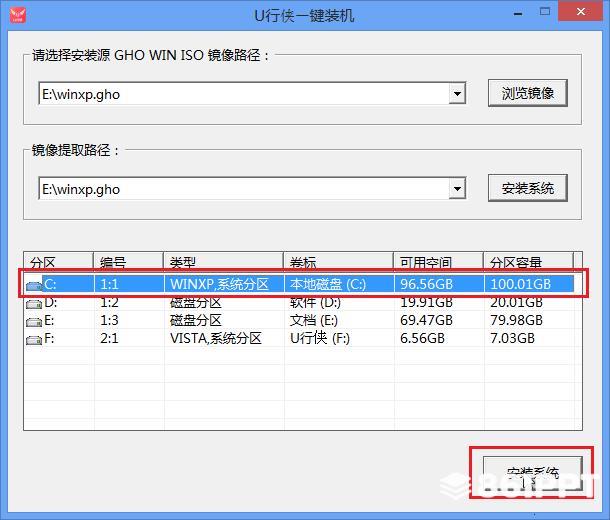Screen dimensions: 610x520
Task: Select the U行侠 (F:) row label
Action: pos(320,338)
